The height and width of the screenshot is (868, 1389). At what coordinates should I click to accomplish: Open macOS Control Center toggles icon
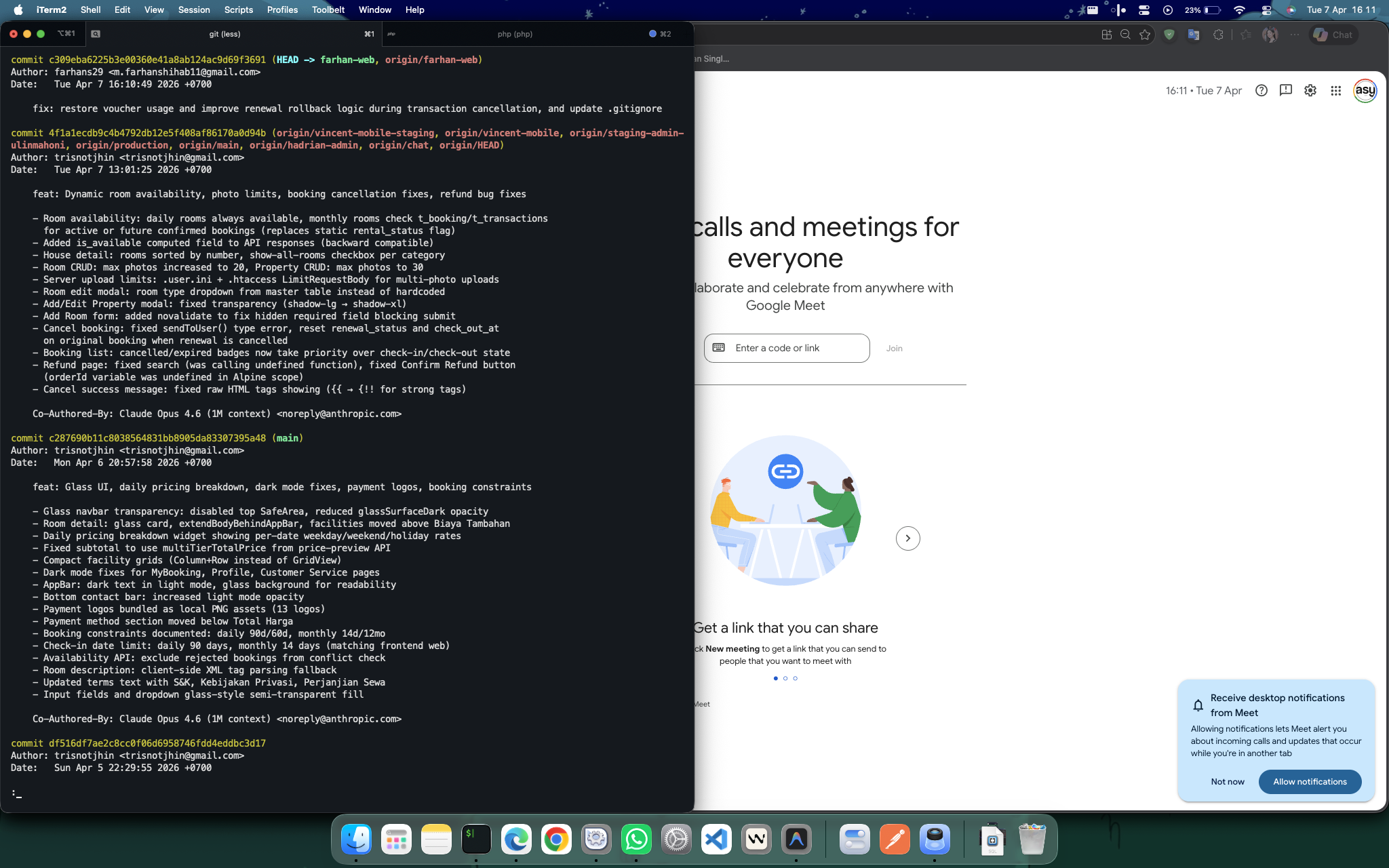pyautogui.click(x=1266, y=10)
